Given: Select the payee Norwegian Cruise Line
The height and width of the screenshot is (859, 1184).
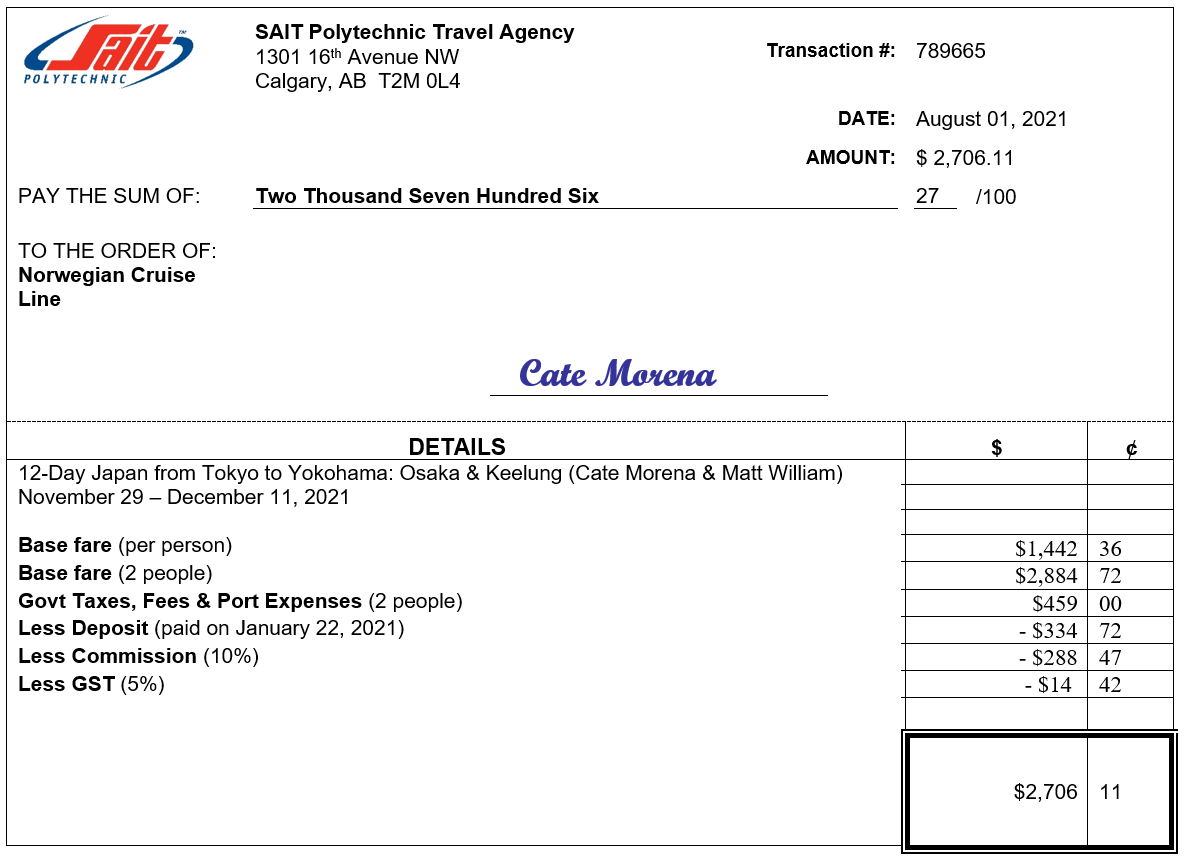Looking at the screenshot, I should (106, 287).
